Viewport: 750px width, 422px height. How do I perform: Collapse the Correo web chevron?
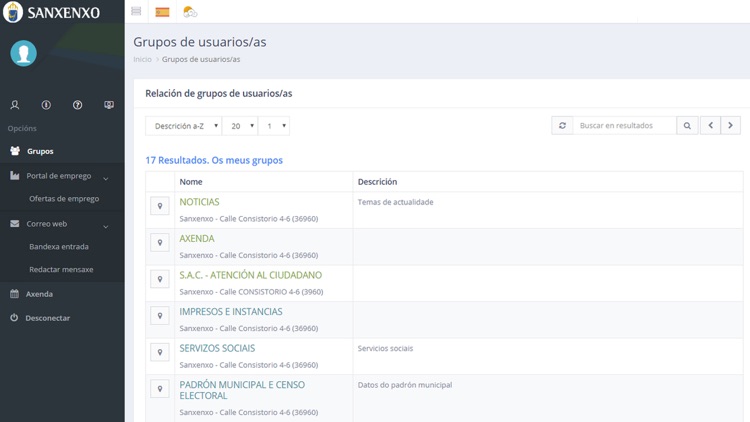tap(106, 226)
